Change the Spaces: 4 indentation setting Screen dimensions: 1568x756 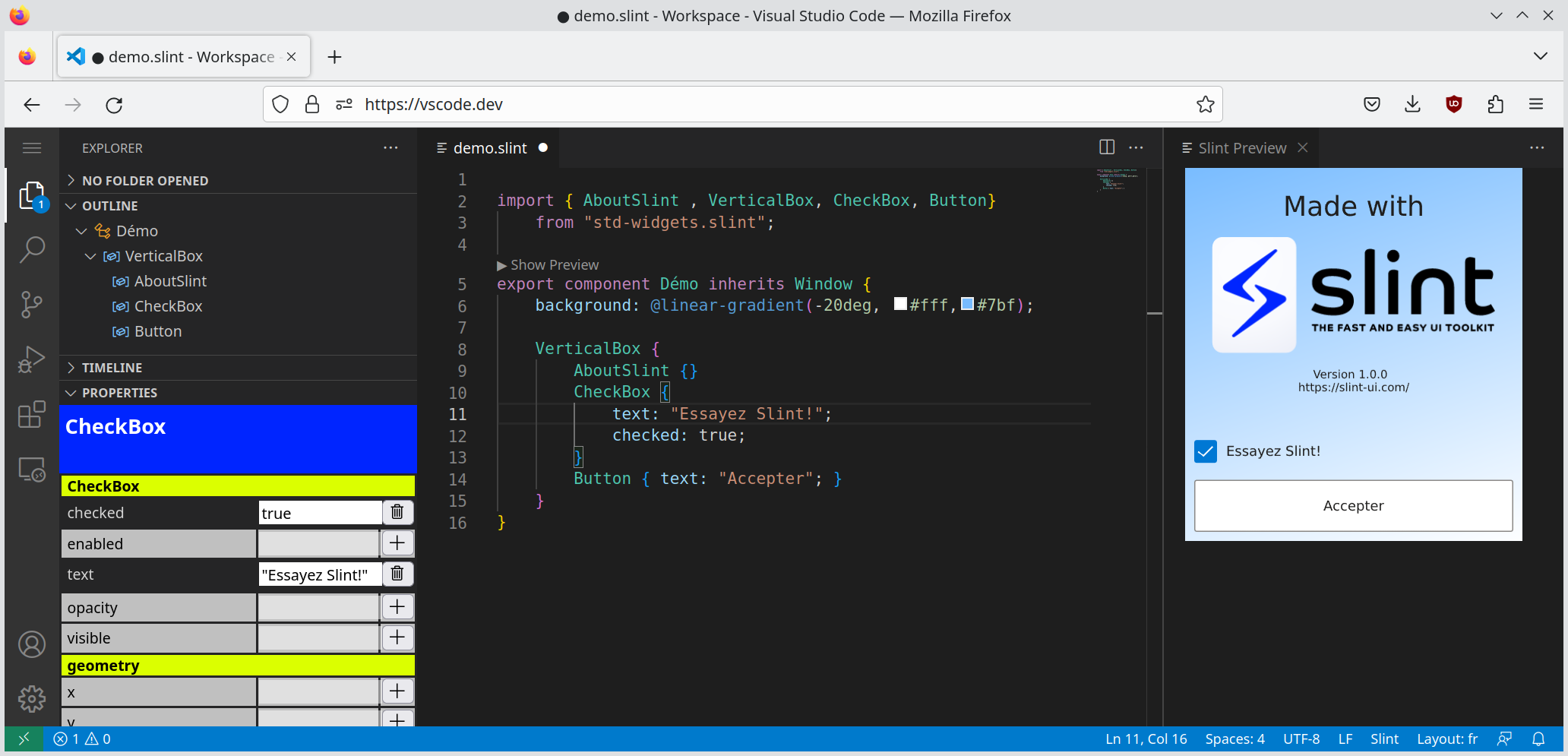click(x=1234, y=739)
